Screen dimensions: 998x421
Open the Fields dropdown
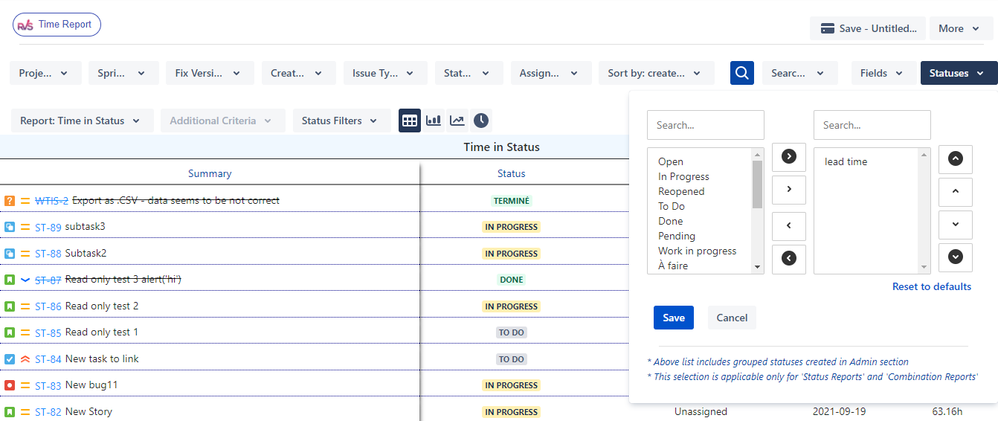click(882, 73)
